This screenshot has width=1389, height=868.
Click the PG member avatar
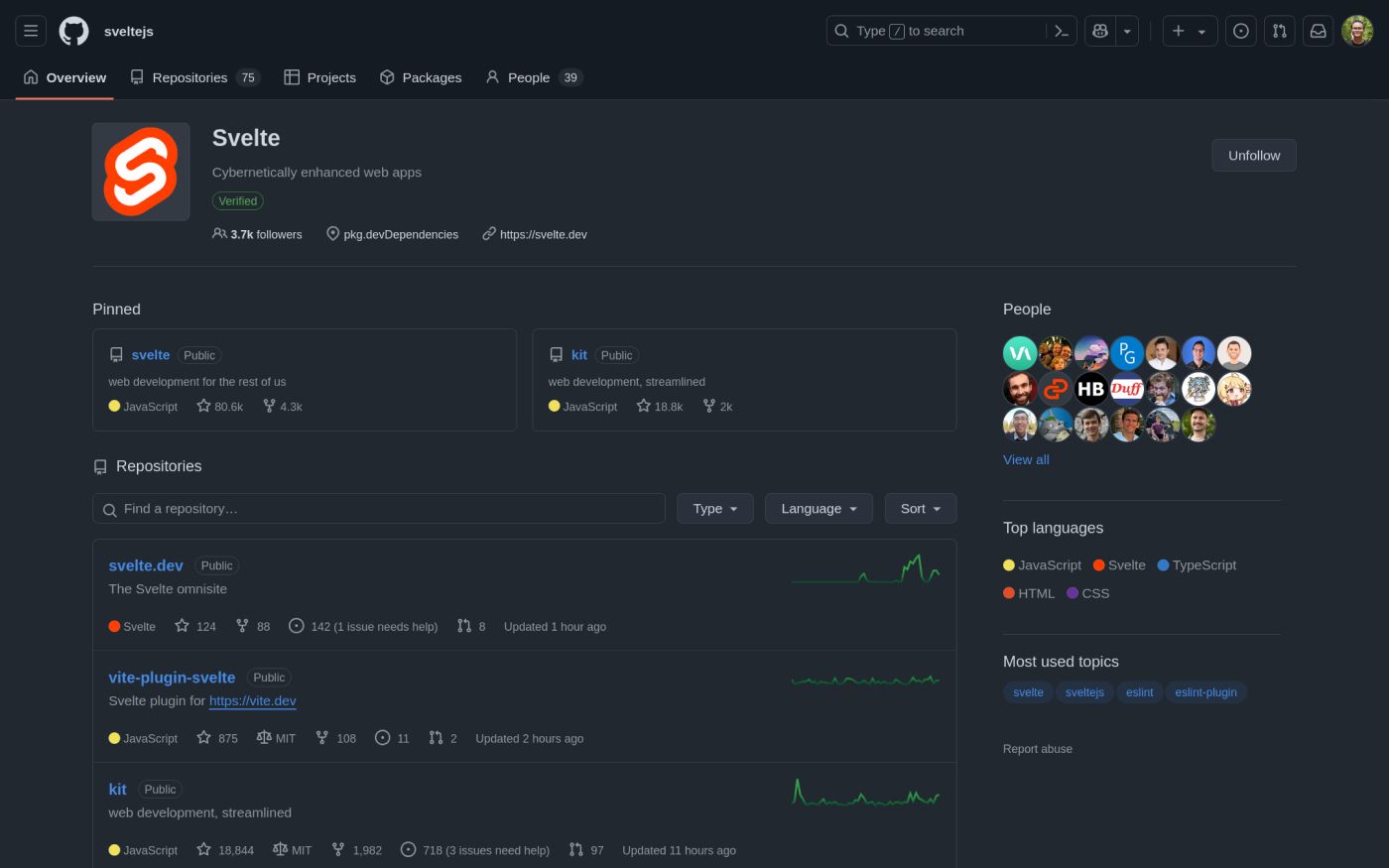(x=1127, y=353)
